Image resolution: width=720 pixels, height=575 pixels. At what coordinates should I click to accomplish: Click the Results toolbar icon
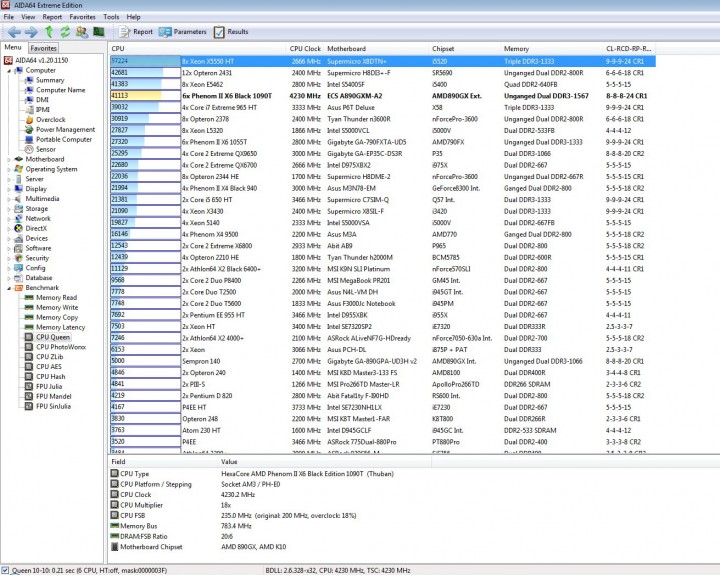point(219,32)
